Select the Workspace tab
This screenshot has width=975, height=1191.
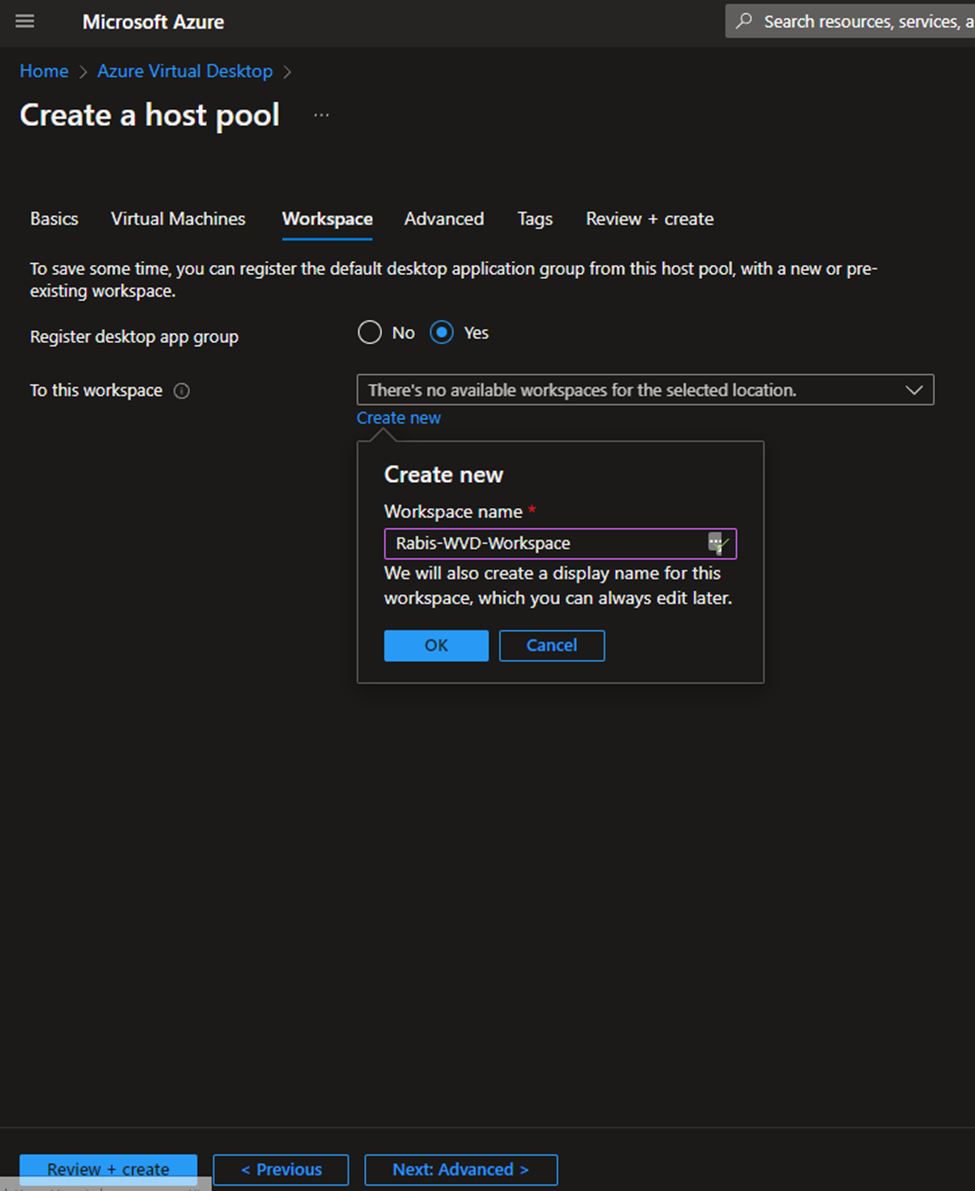coord(327,219)
